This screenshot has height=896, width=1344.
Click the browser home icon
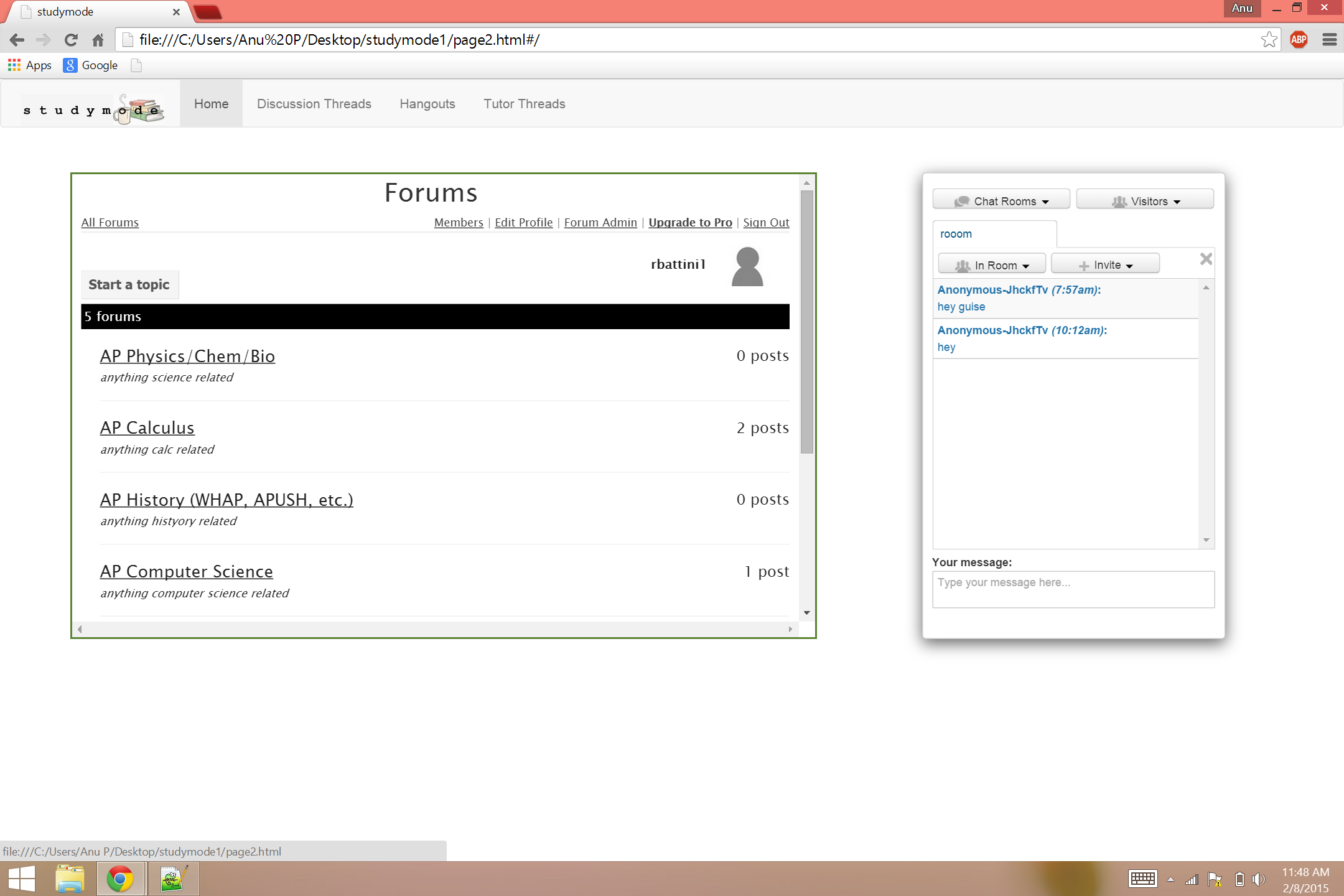coord(98,40)
